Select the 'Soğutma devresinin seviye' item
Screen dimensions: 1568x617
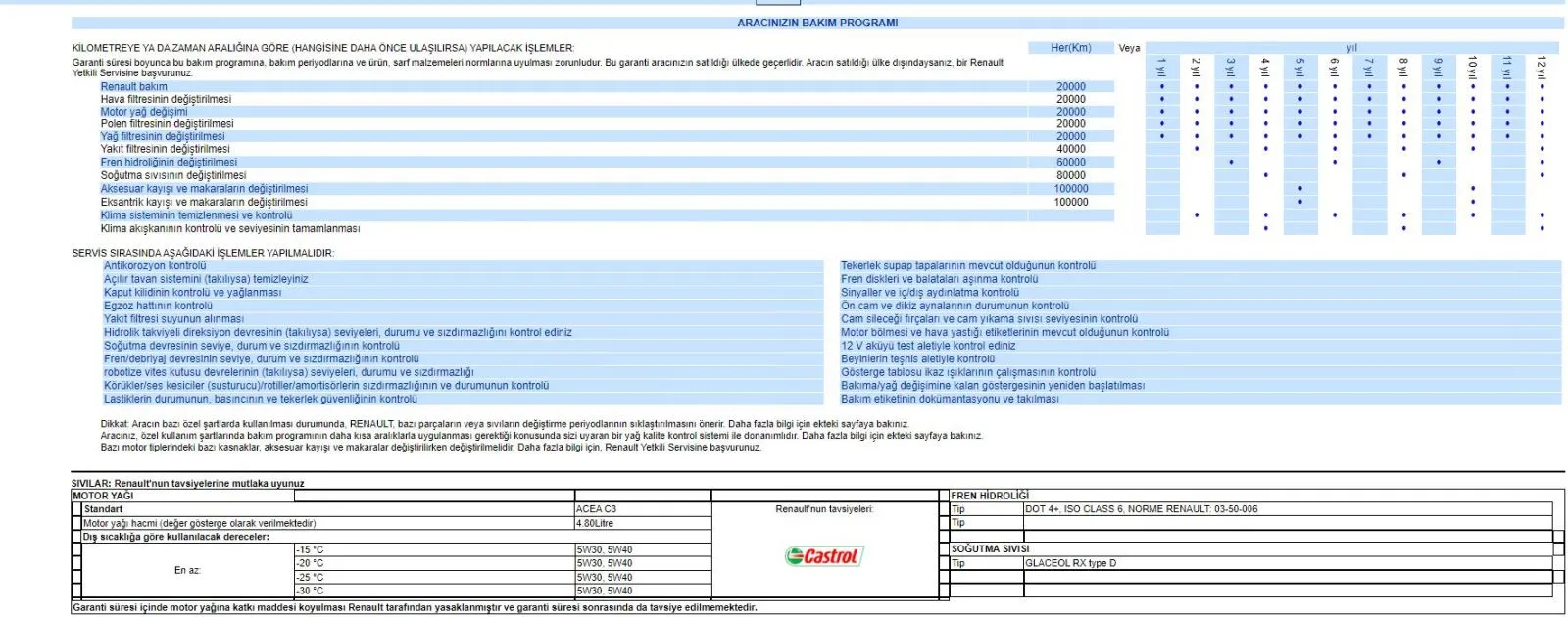tap(252, 346)
